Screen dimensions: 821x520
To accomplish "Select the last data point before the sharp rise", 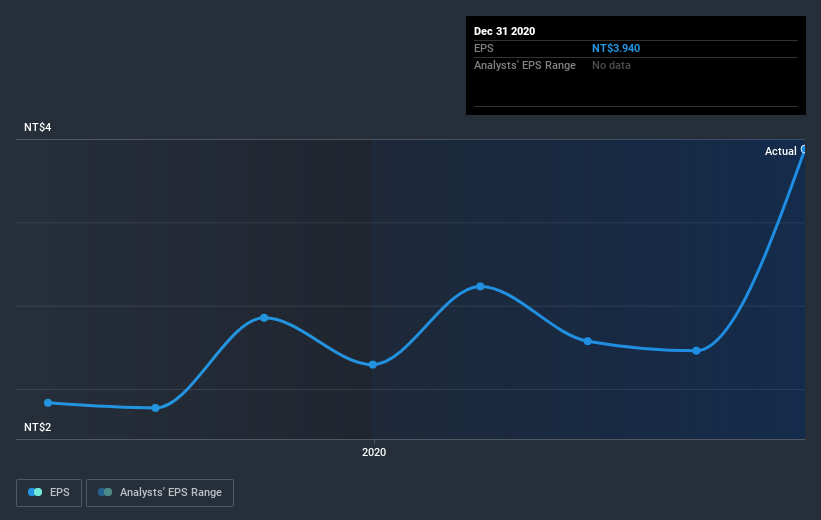I will 696,351.
